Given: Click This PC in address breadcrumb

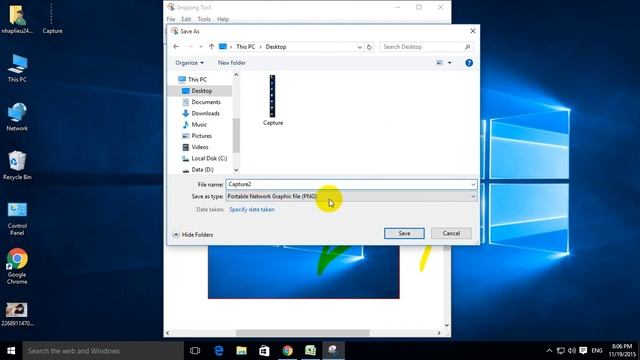Looking at the screenshot, I should tap(245, 47).
